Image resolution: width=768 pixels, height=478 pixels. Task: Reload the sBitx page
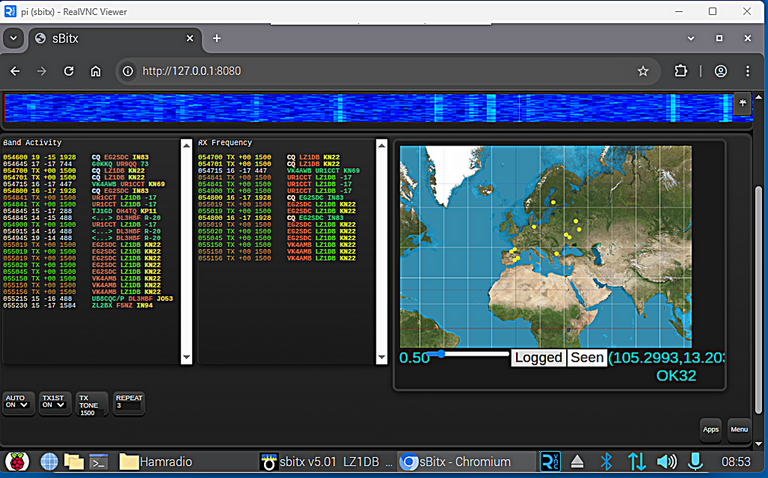point(69,71)
